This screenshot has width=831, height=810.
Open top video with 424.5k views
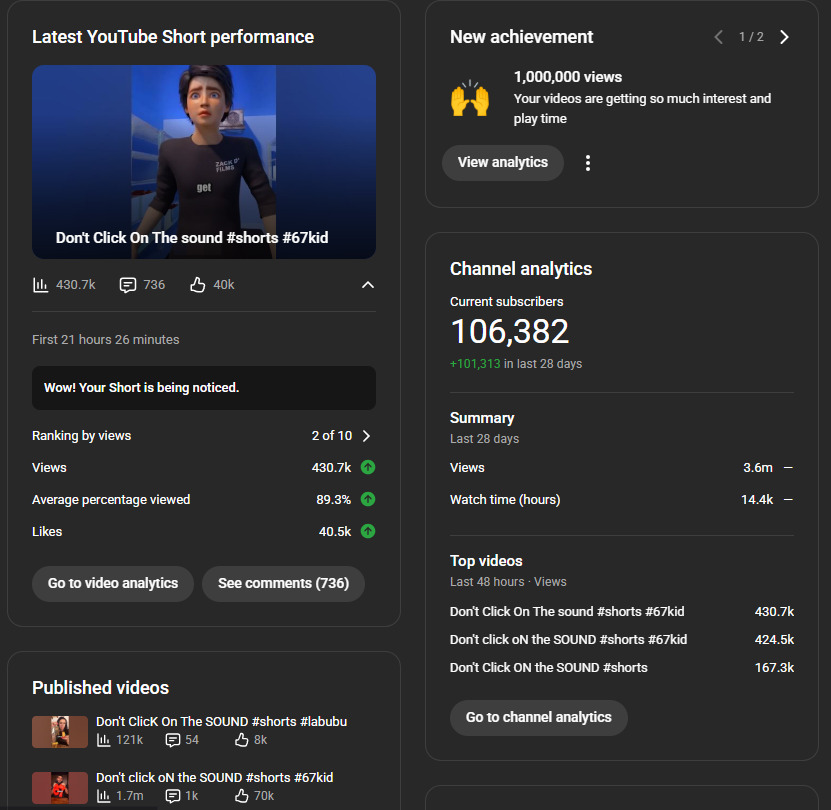568,639
